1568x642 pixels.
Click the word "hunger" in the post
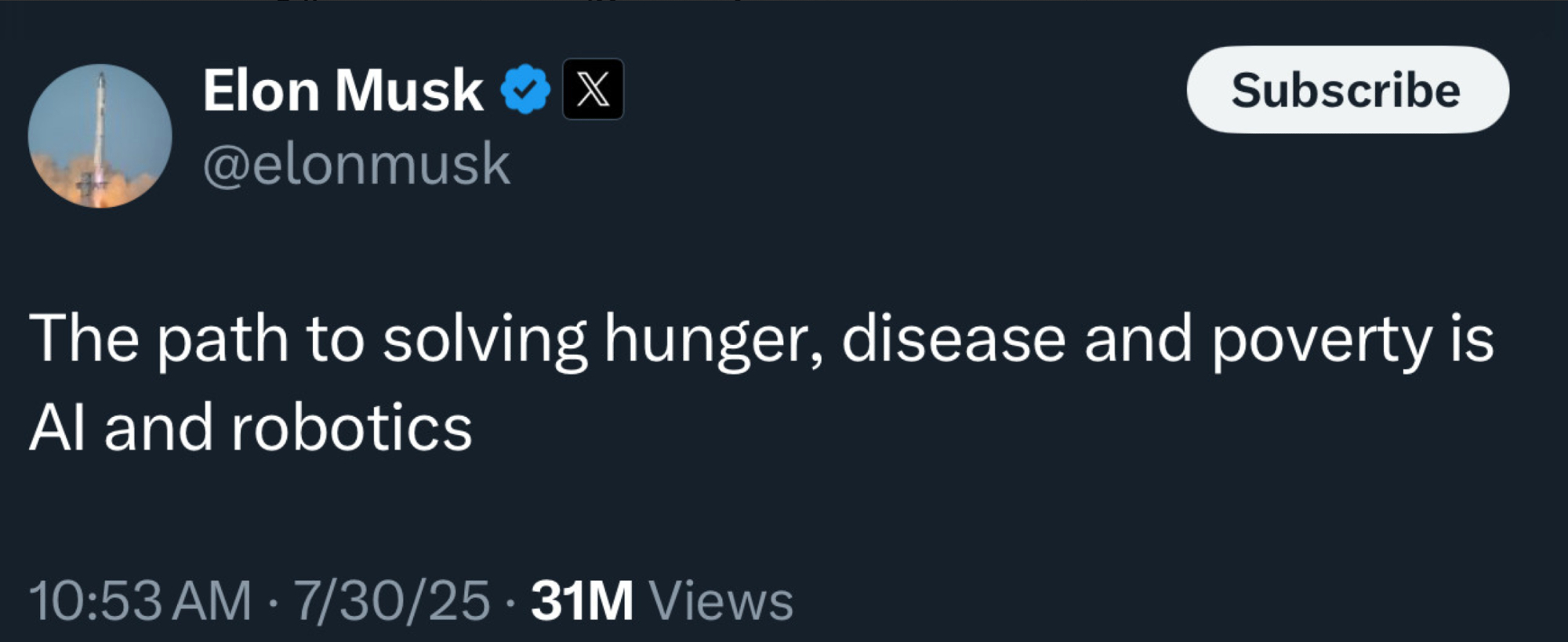tap(712, 340)
